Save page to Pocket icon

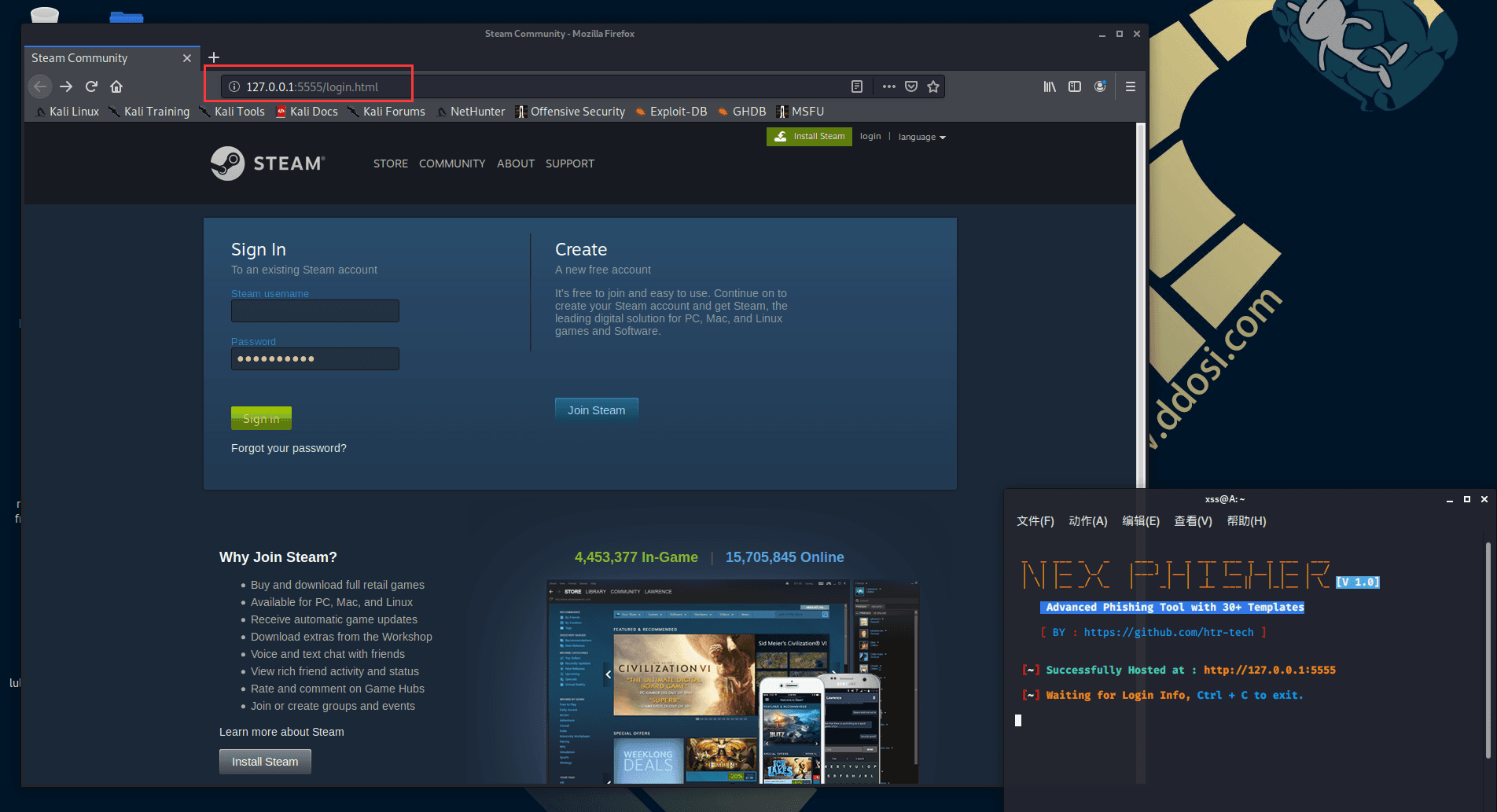(x=911, y=86)
